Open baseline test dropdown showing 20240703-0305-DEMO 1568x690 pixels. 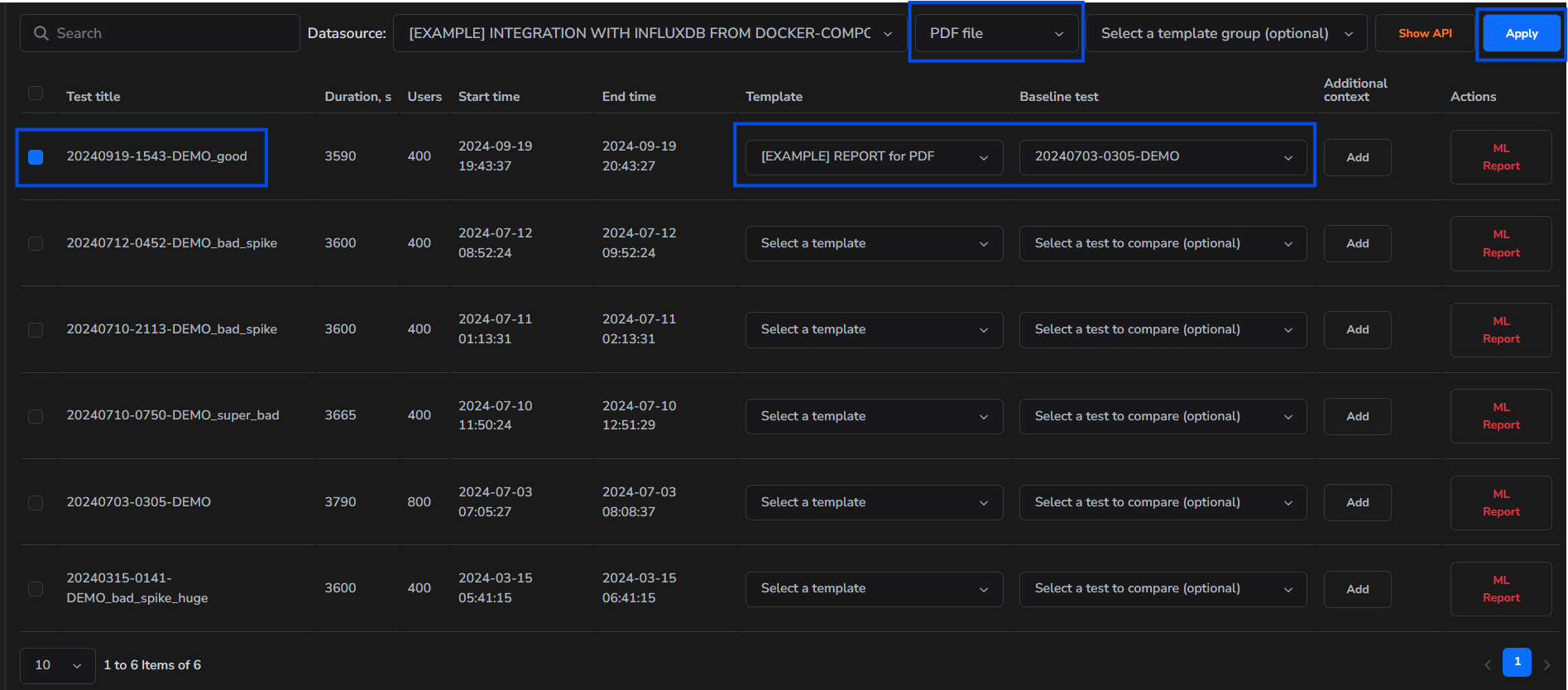coord(1163,157)
